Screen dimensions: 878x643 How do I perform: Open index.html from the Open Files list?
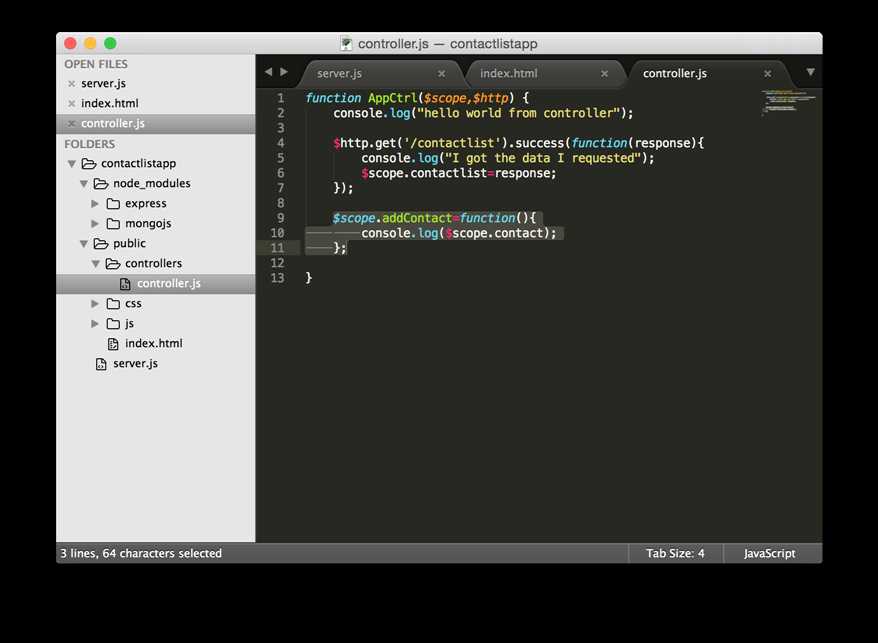pyautogui.click(x=110, y=104)
